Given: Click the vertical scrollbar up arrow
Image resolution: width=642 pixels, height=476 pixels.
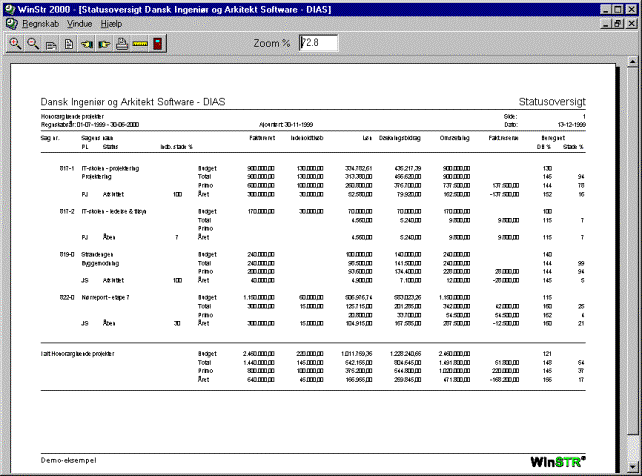Looking at the screenshot, I should coord(633,61).
